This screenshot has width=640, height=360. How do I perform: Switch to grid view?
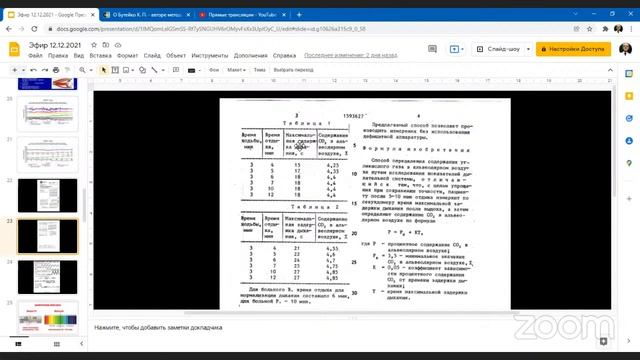57,344
